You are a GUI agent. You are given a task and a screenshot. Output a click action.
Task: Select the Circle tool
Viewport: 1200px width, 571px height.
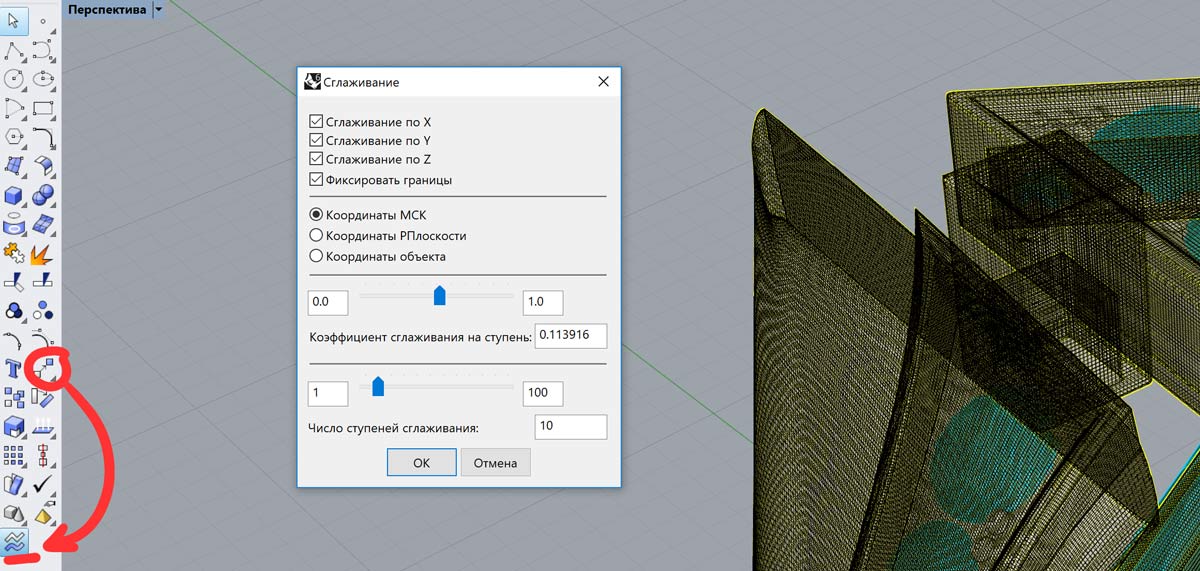pyautogui.click(x=14, y=78)
